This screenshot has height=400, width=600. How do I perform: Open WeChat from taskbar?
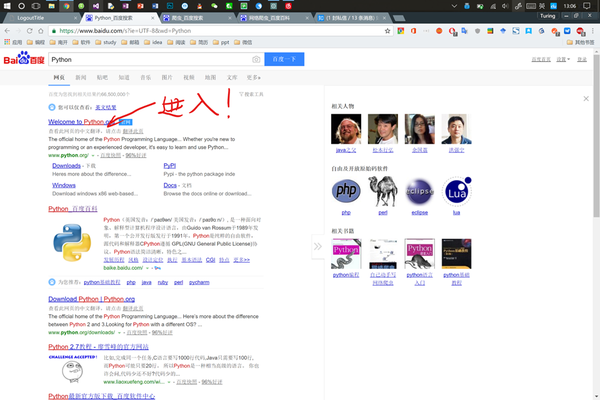pos(214,6)
